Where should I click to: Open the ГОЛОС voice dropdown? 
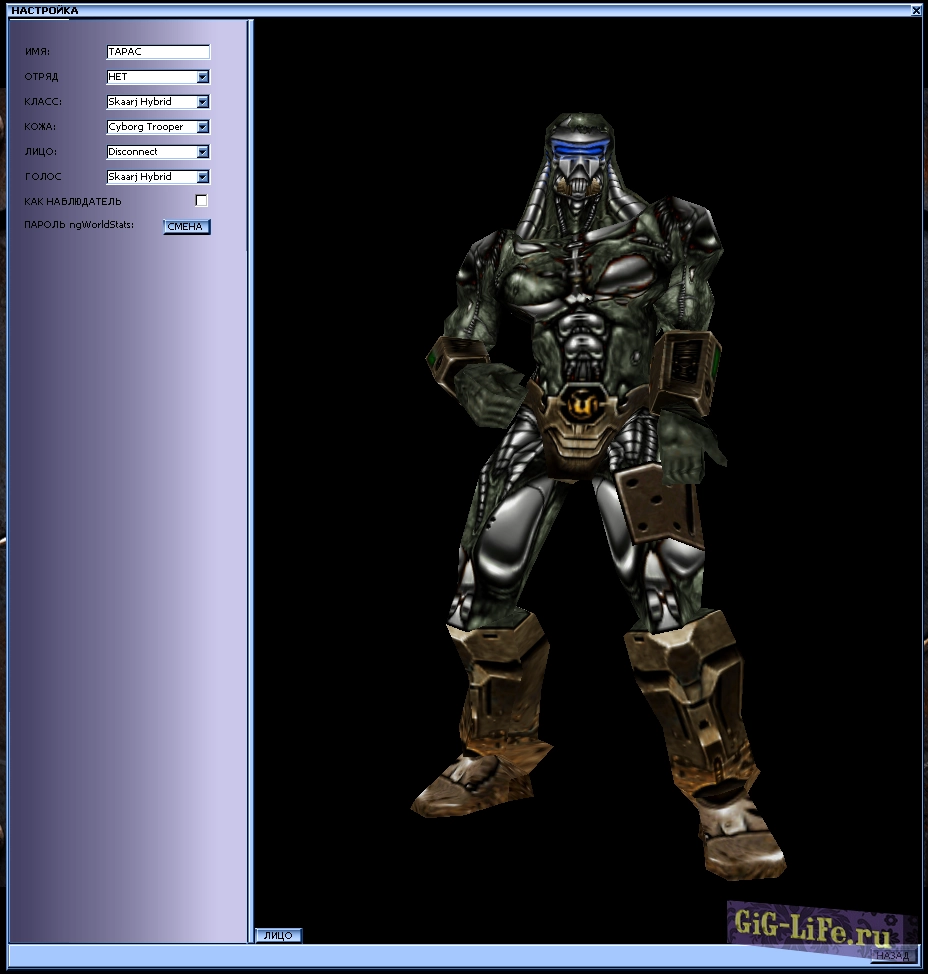[x=203, y=177]
